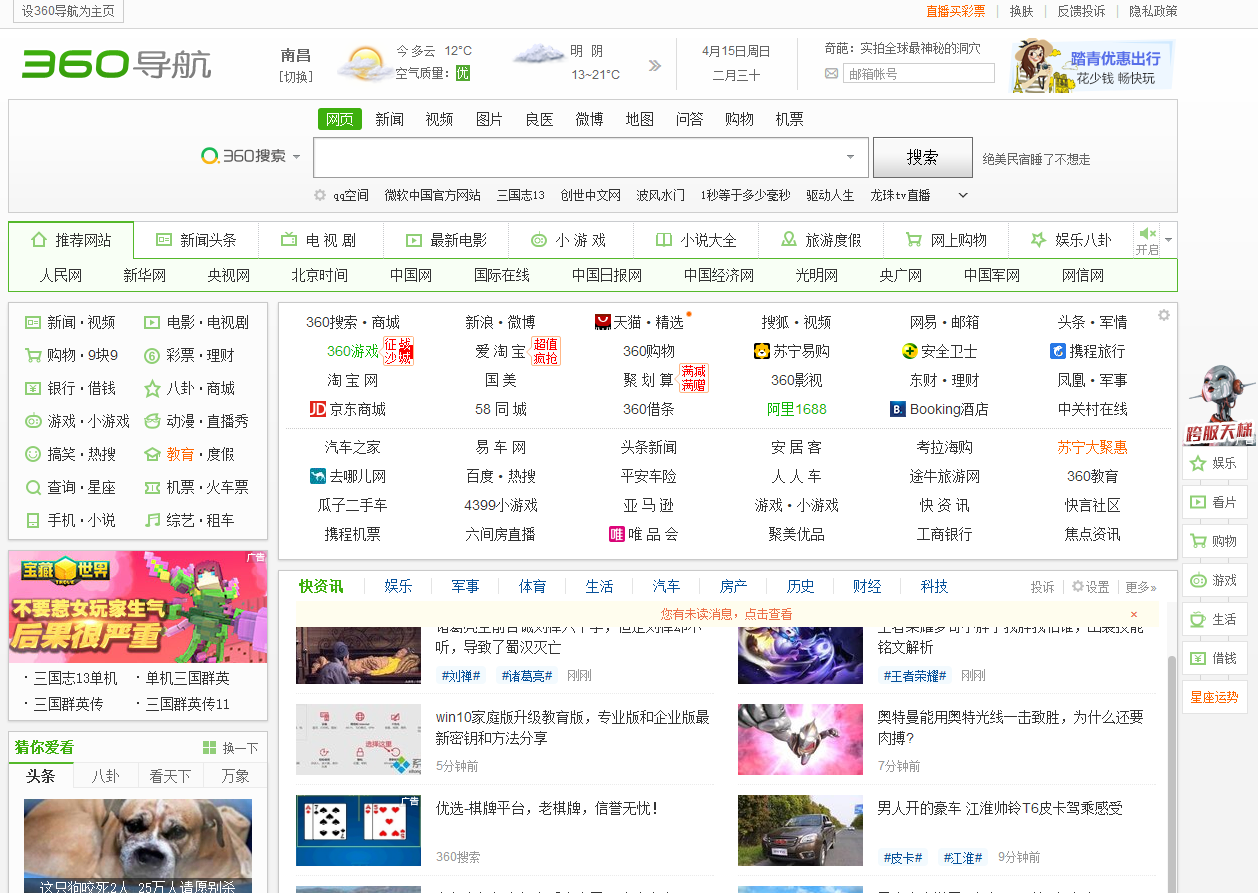Open 娱乐 in right floating sidebar
Viewport: 1258px width, 893px height.
pyautogui.click(x=1215, y=463)
